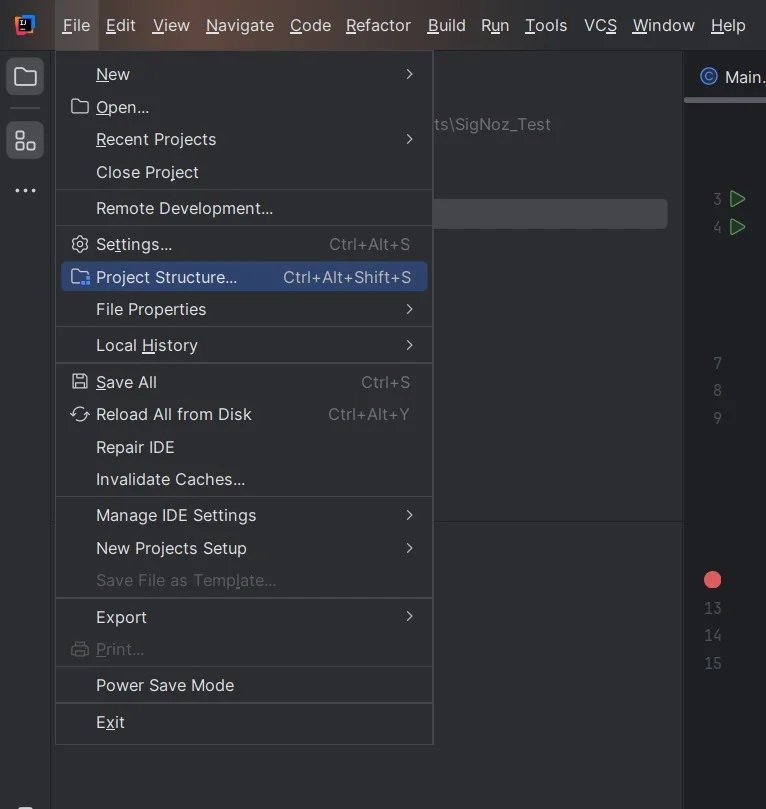Open Project Structure from File menu
This screenshot has width=766, height=809.
[x=244, y=277]
